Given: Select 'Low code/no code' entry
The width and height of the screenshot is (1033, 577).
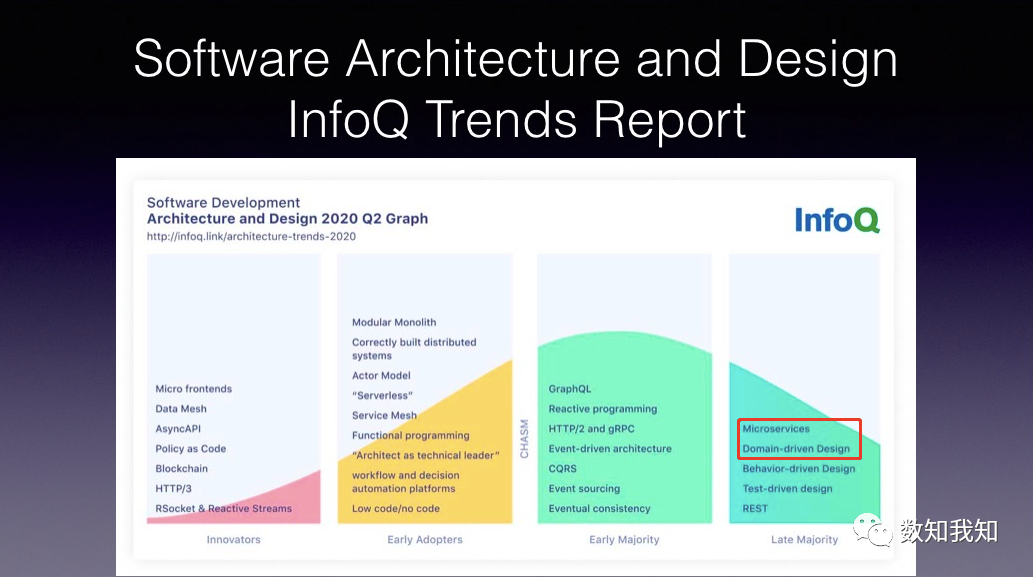Looking at the screenshot, I should coord(395,508).
